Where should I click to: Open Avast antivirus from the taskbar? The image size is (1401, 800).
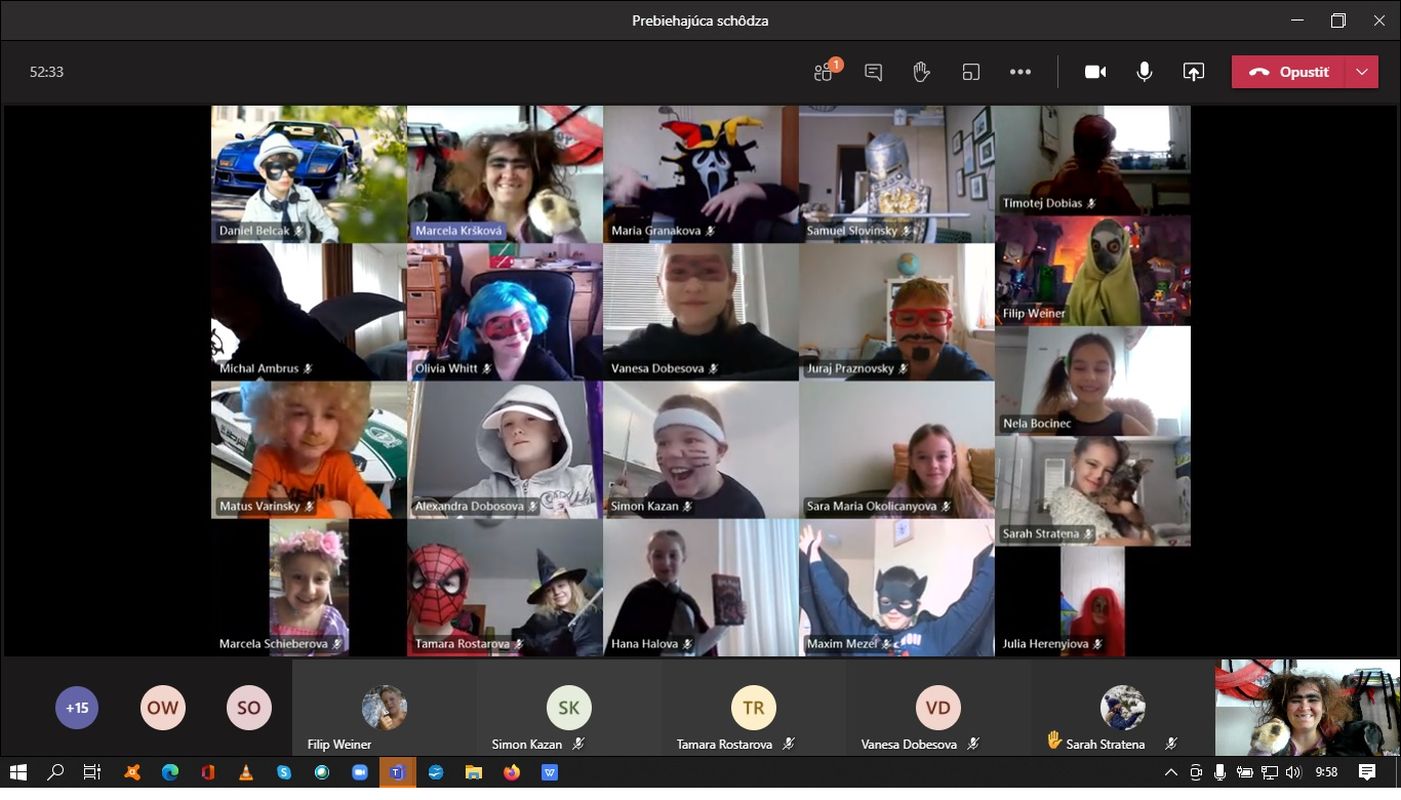[x=132, y=772]
